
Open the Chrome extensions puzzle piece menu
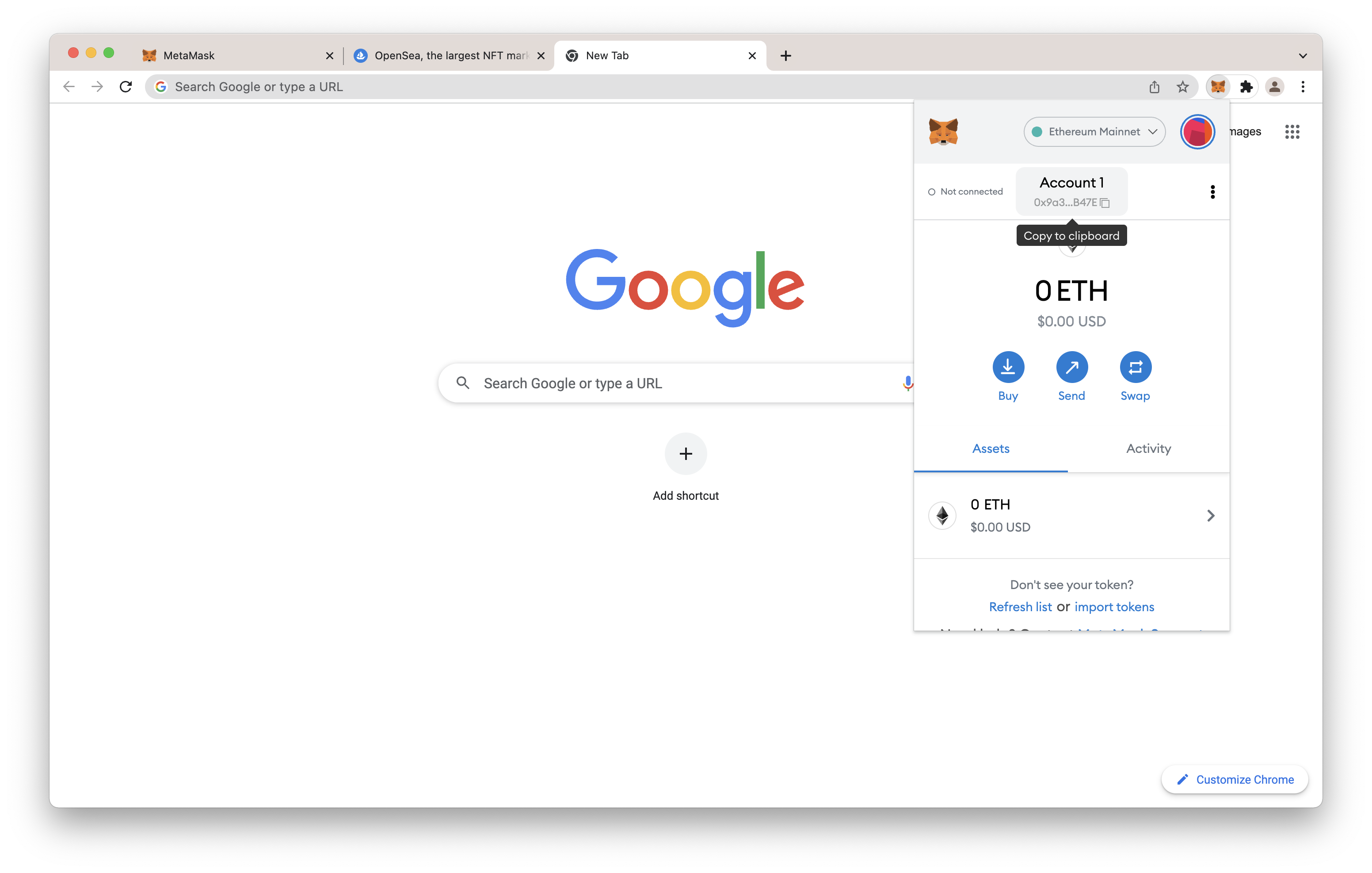pos(1245,87)
